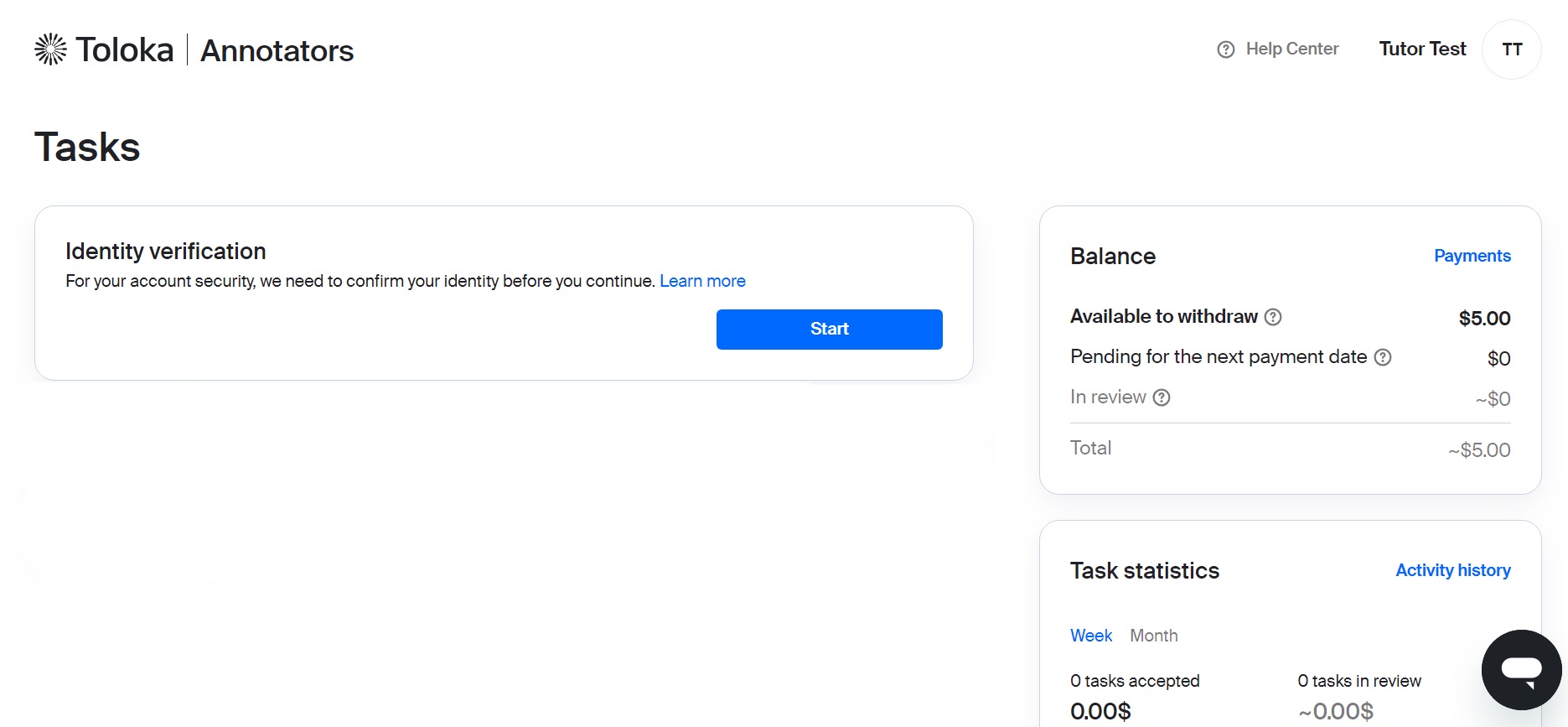The width and height of the screenshot is (1568, 727).
Task: Open the Activity history link
Action: point(1453,570)
